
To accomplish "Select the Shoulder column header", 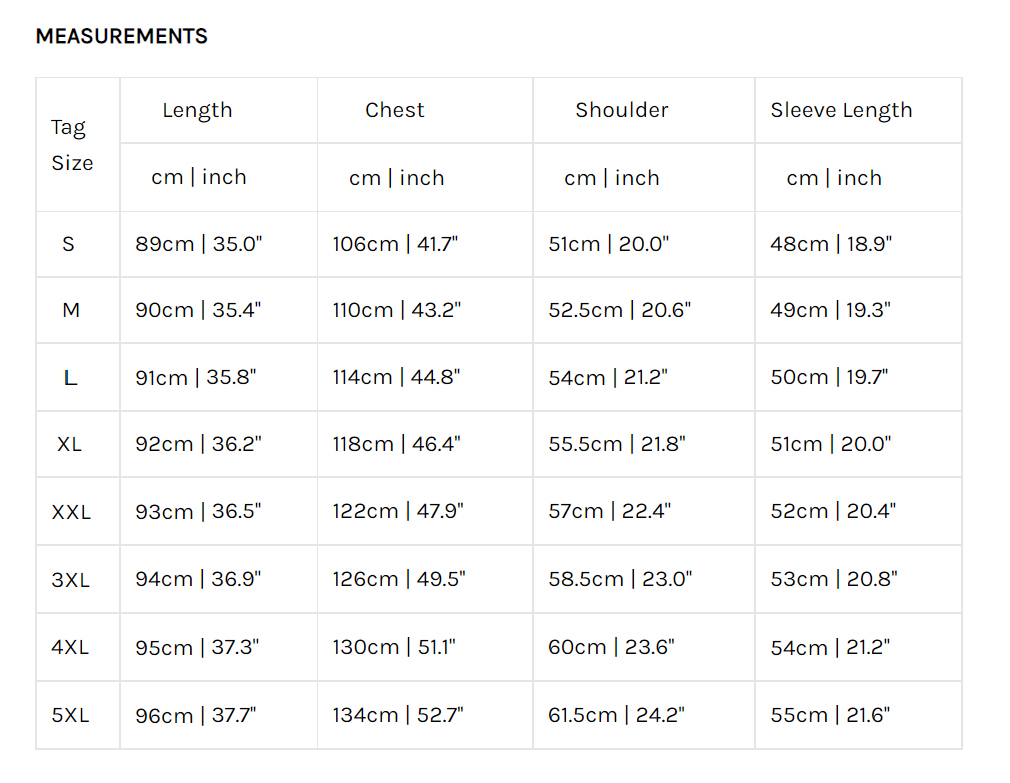I will [621, 111].
